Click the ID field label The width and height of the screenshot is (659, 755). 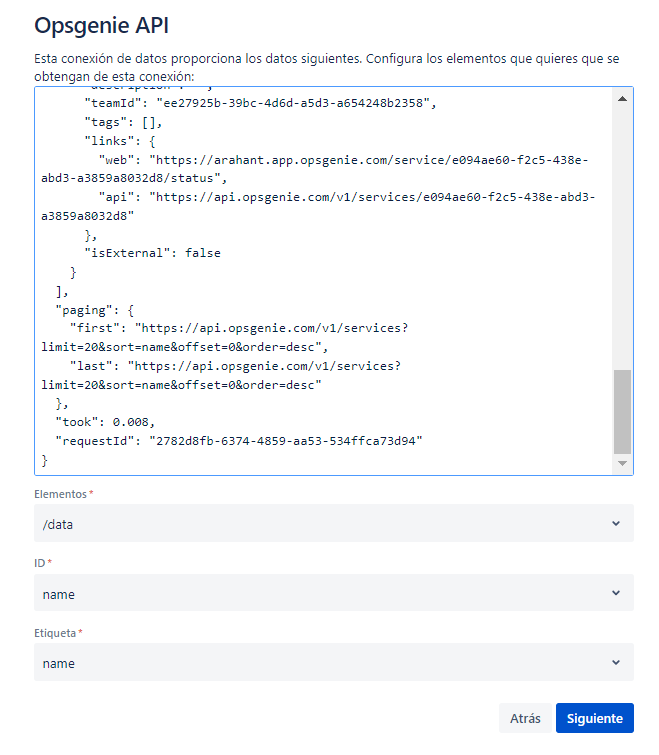(39, 563)
